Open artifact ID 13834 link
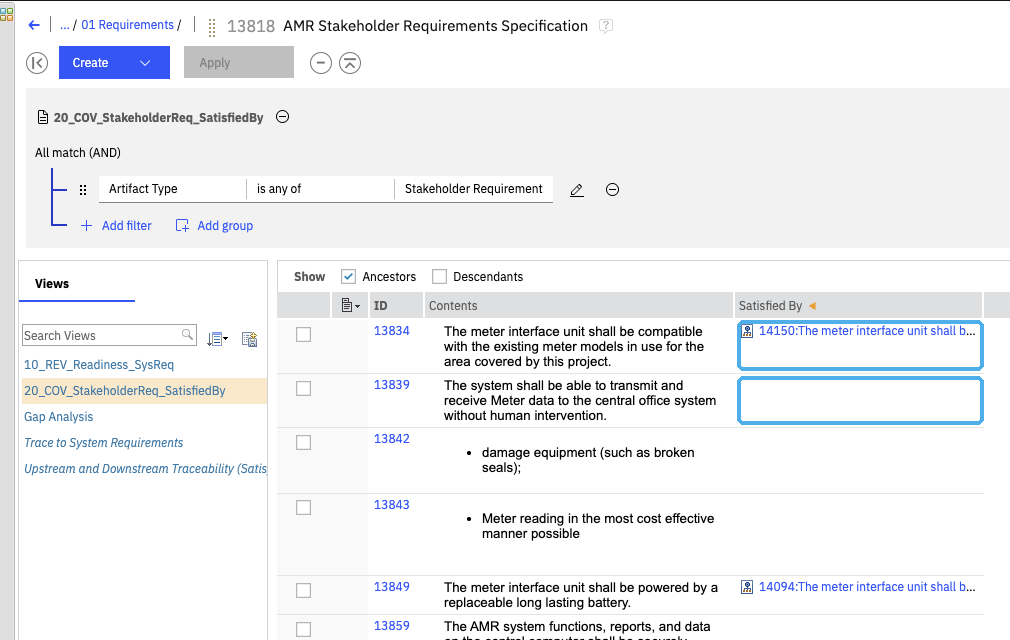The height and width of the screenshot is (640, 1010). pyautogui.click(x=392, y=331)
